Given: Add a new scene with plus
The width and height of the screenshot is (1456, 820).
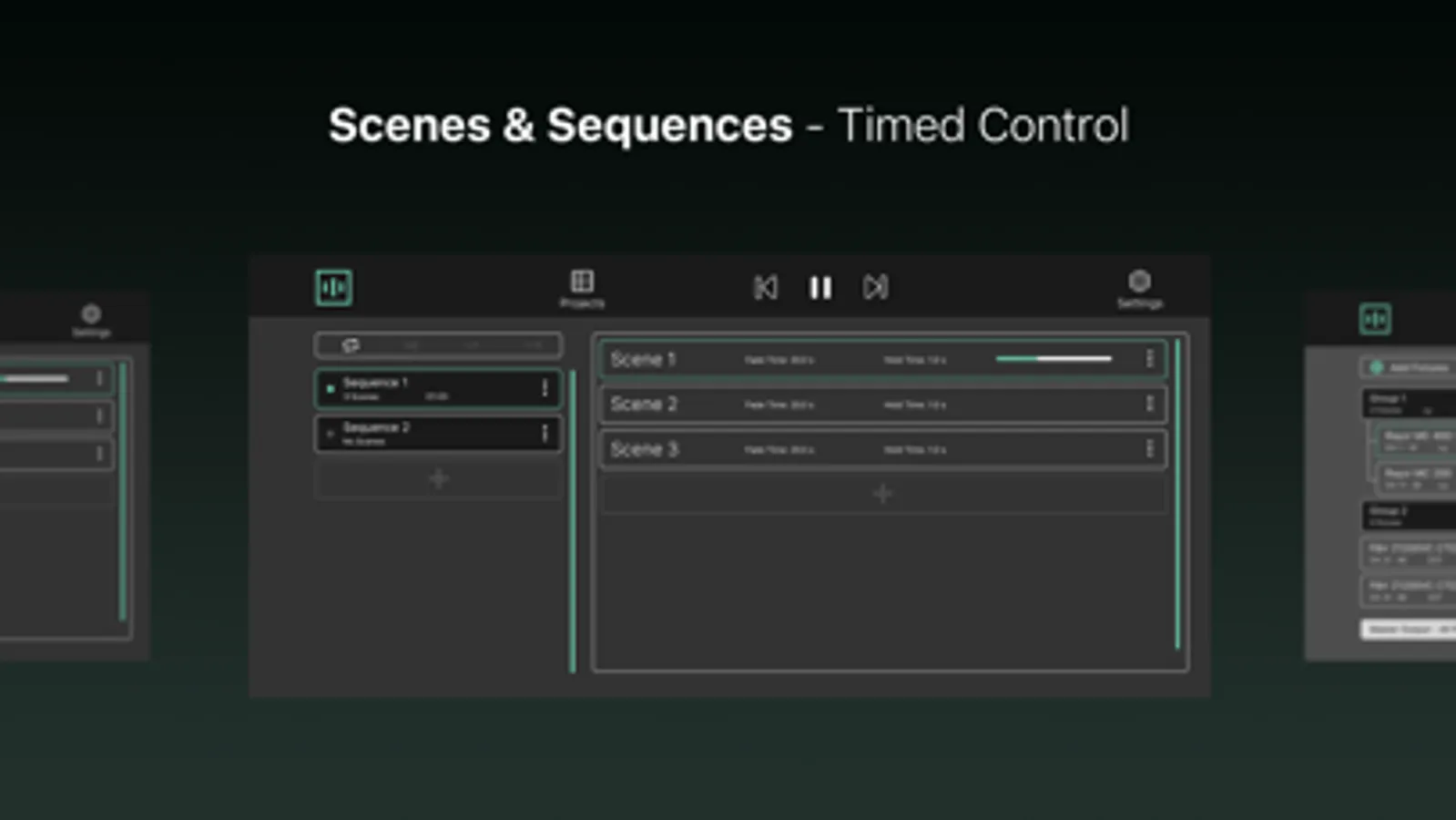Looking at the screenshot, I should tap(882, 494).
